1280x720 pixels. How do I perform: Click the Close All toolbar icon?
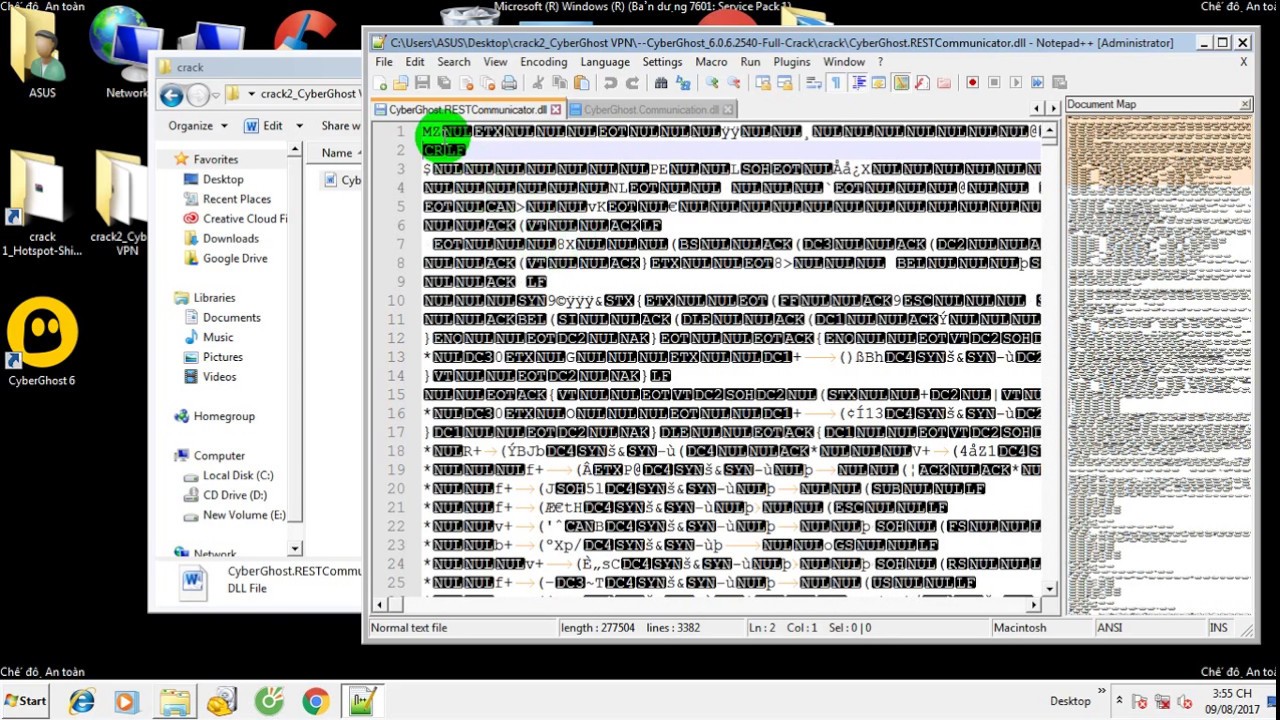pyautogui.click(x=486, y=82)
